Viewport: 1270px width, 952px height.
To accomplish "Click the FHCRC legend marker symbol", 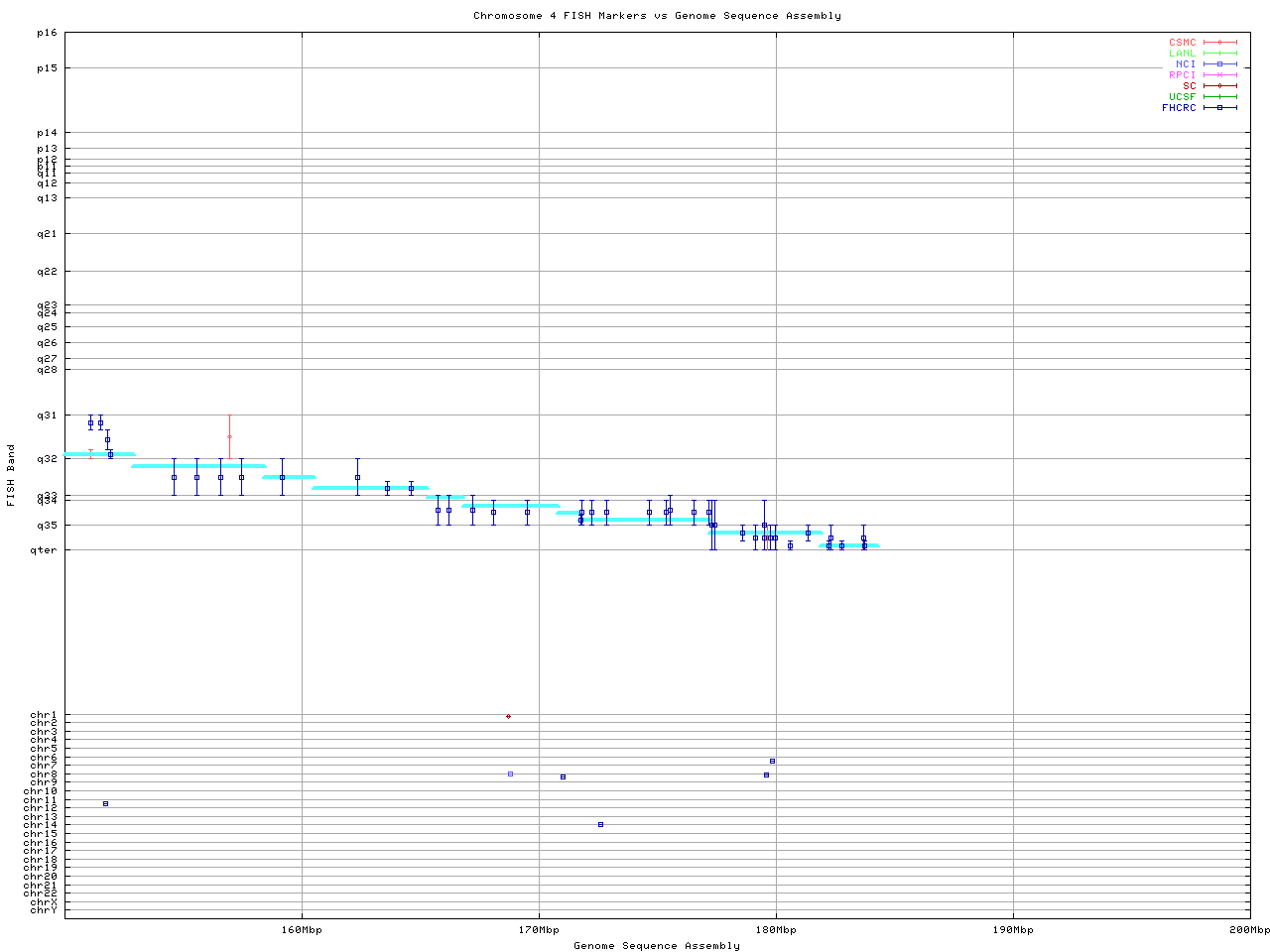I will point(1219,108).
